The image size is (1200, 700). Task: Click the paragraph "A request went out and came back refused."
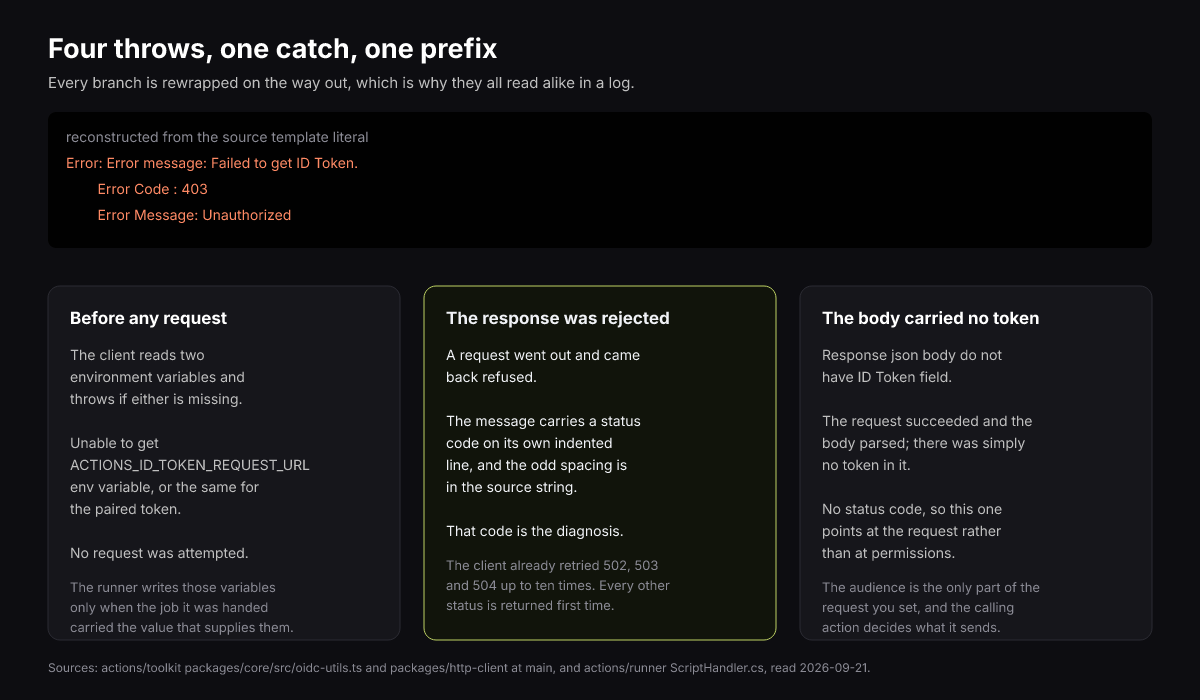pyautogui.click(x=543, y=366)
